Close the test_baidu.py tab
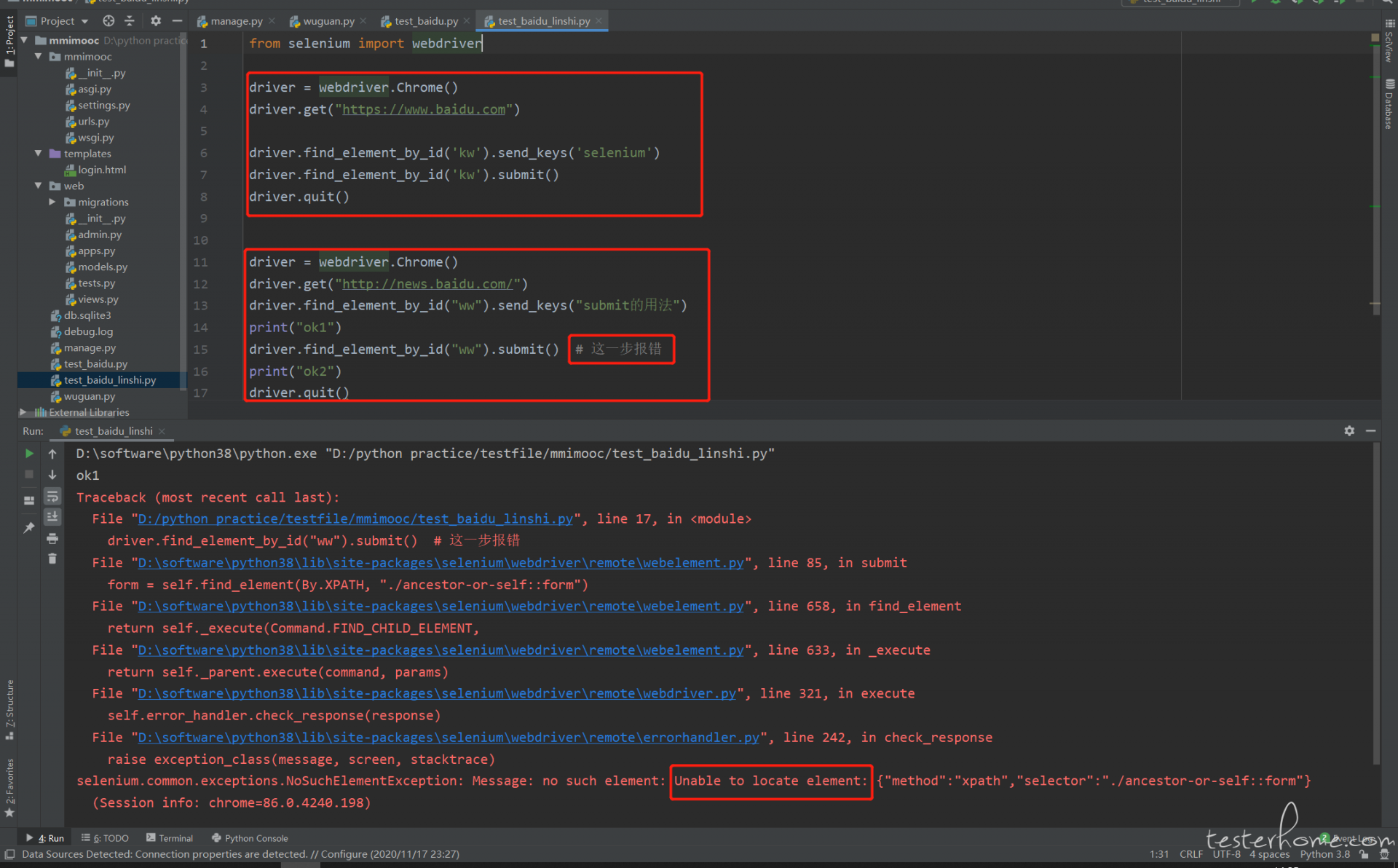The height and width of the screenshot is (868, 1398). (x=467, y=21)
